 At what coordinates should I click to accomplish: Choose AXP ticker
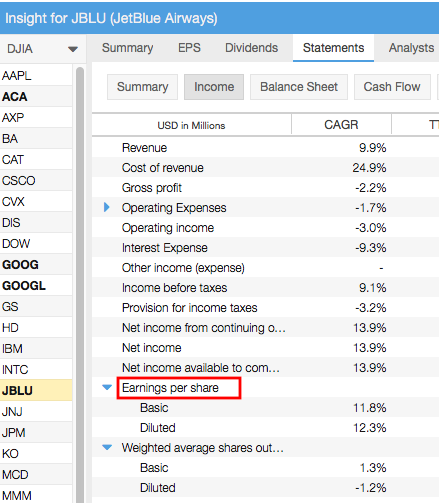36,118
